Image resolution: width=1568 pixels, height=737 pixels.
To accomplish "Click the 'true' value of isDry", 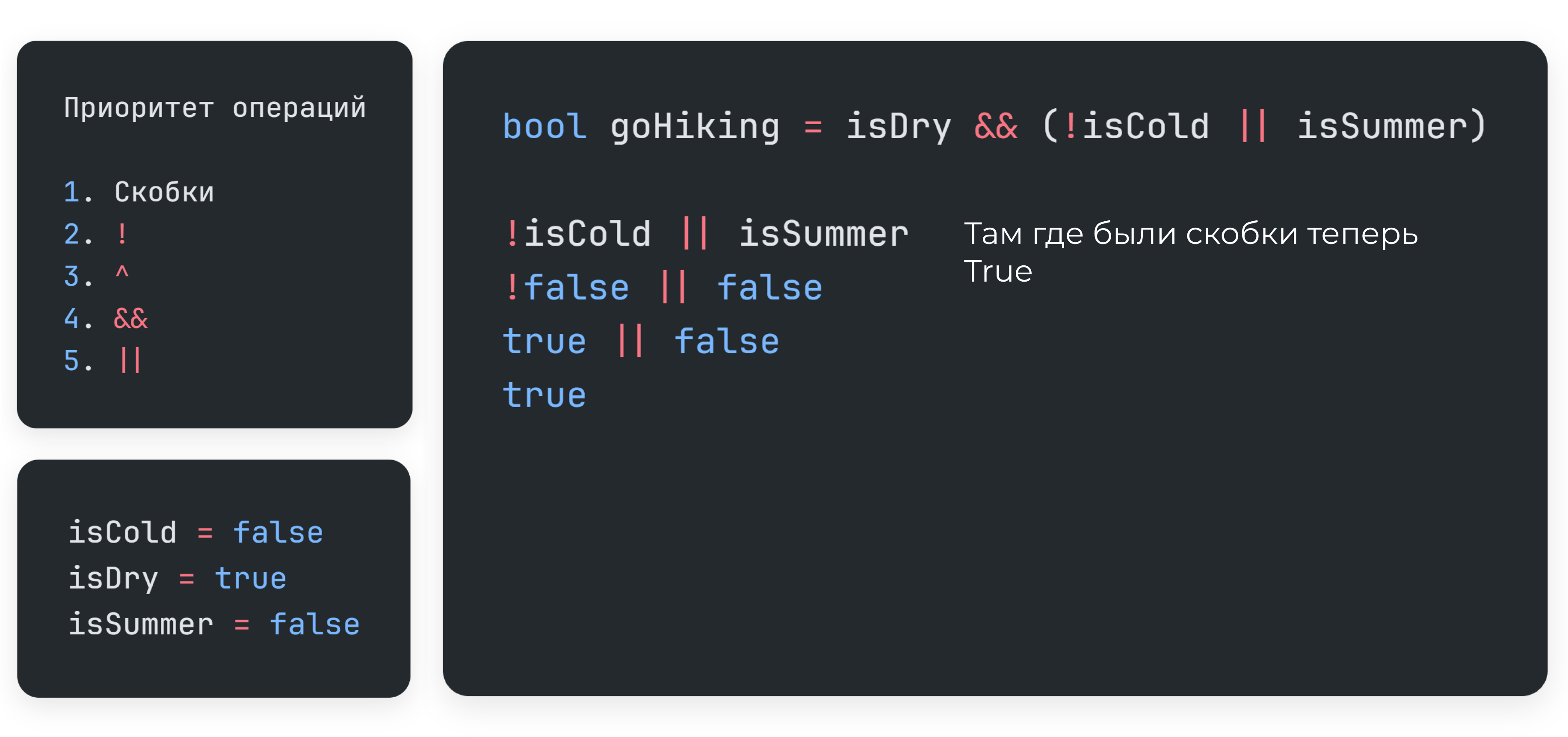I will pos(250,579).
